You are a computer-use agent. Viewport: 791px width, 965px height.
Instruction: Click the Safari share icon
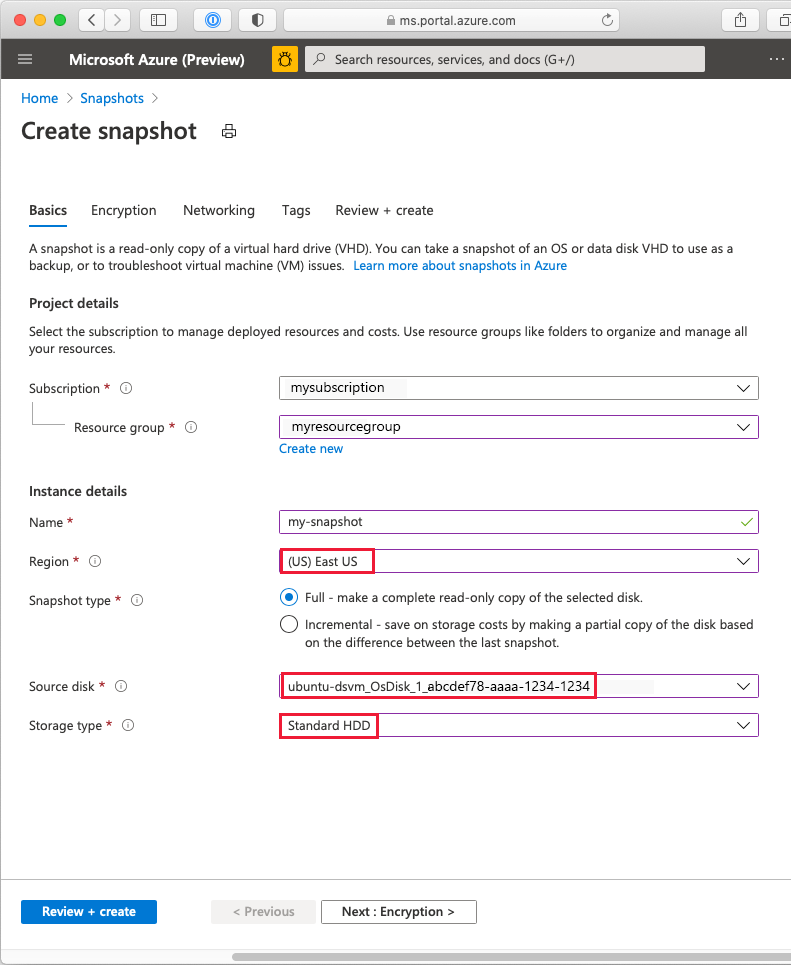point(741,20)
